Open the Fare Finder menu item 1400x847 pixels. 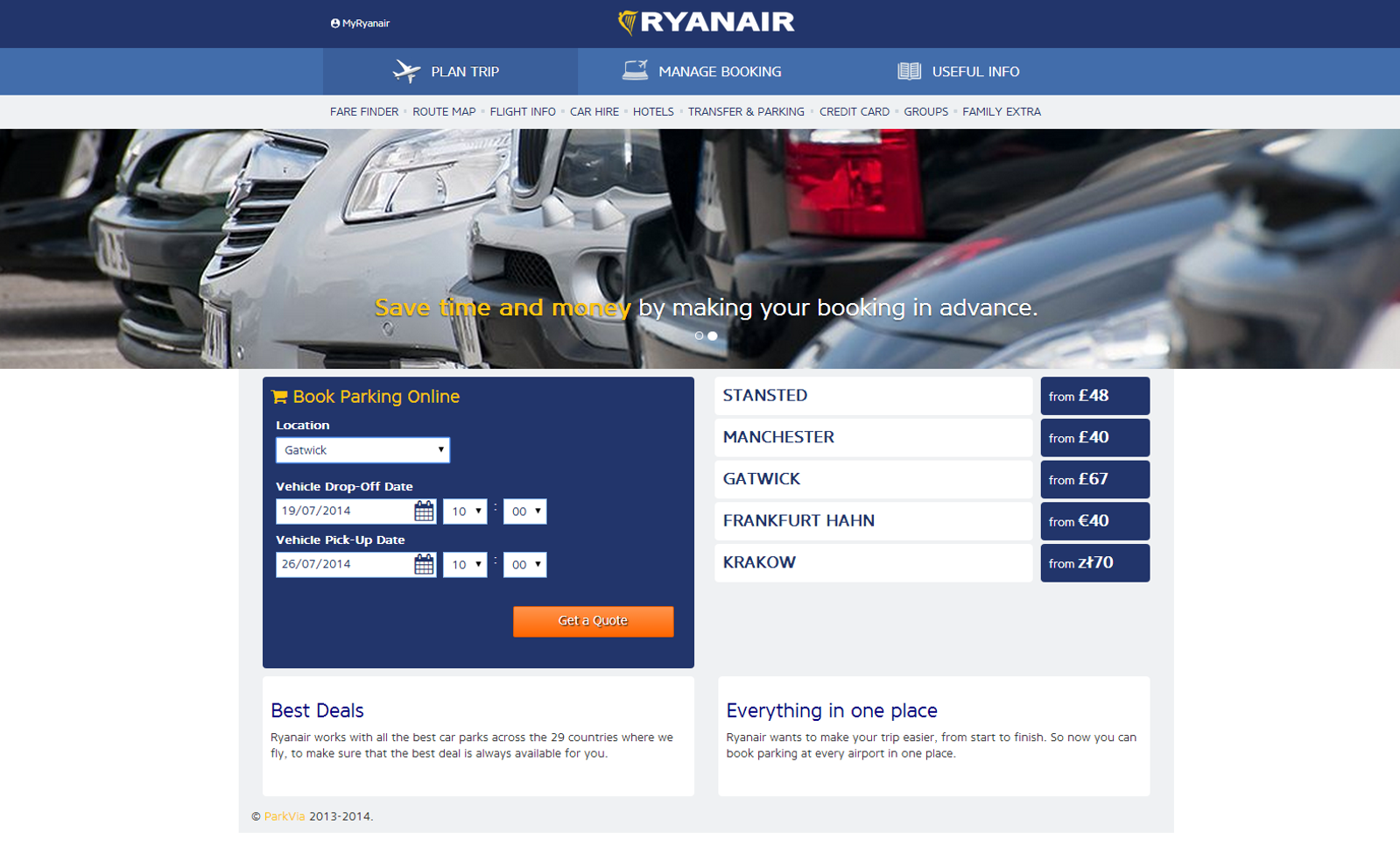pos(363,112)
